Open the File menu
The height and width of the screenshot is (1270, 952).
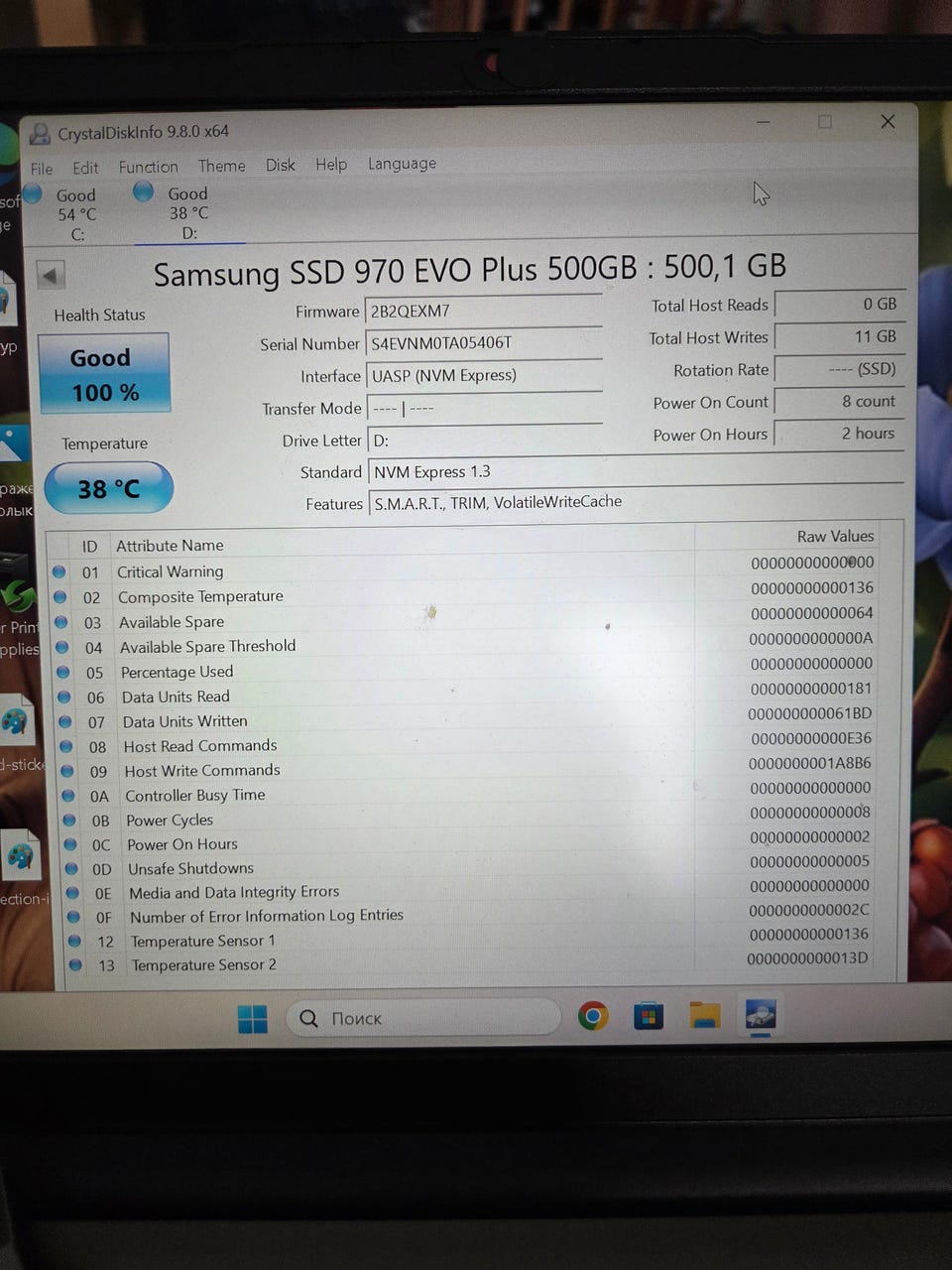point(42,169)
